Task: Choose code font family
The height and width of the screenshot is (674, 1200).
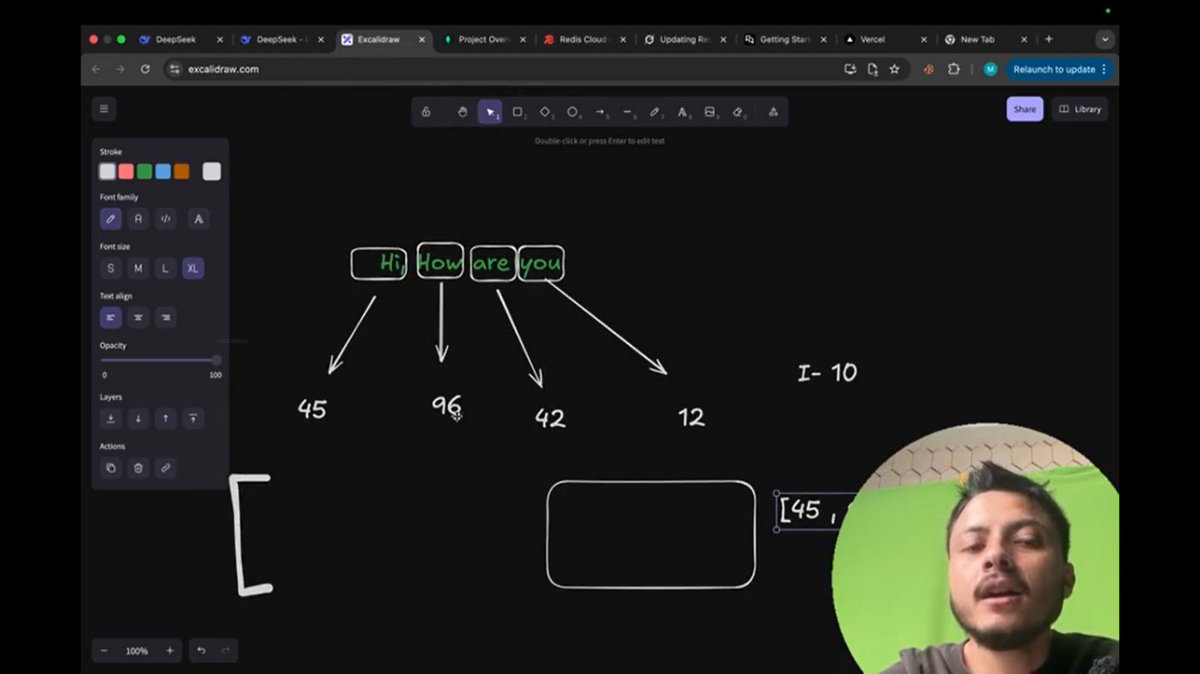Action: click(166, 218)
